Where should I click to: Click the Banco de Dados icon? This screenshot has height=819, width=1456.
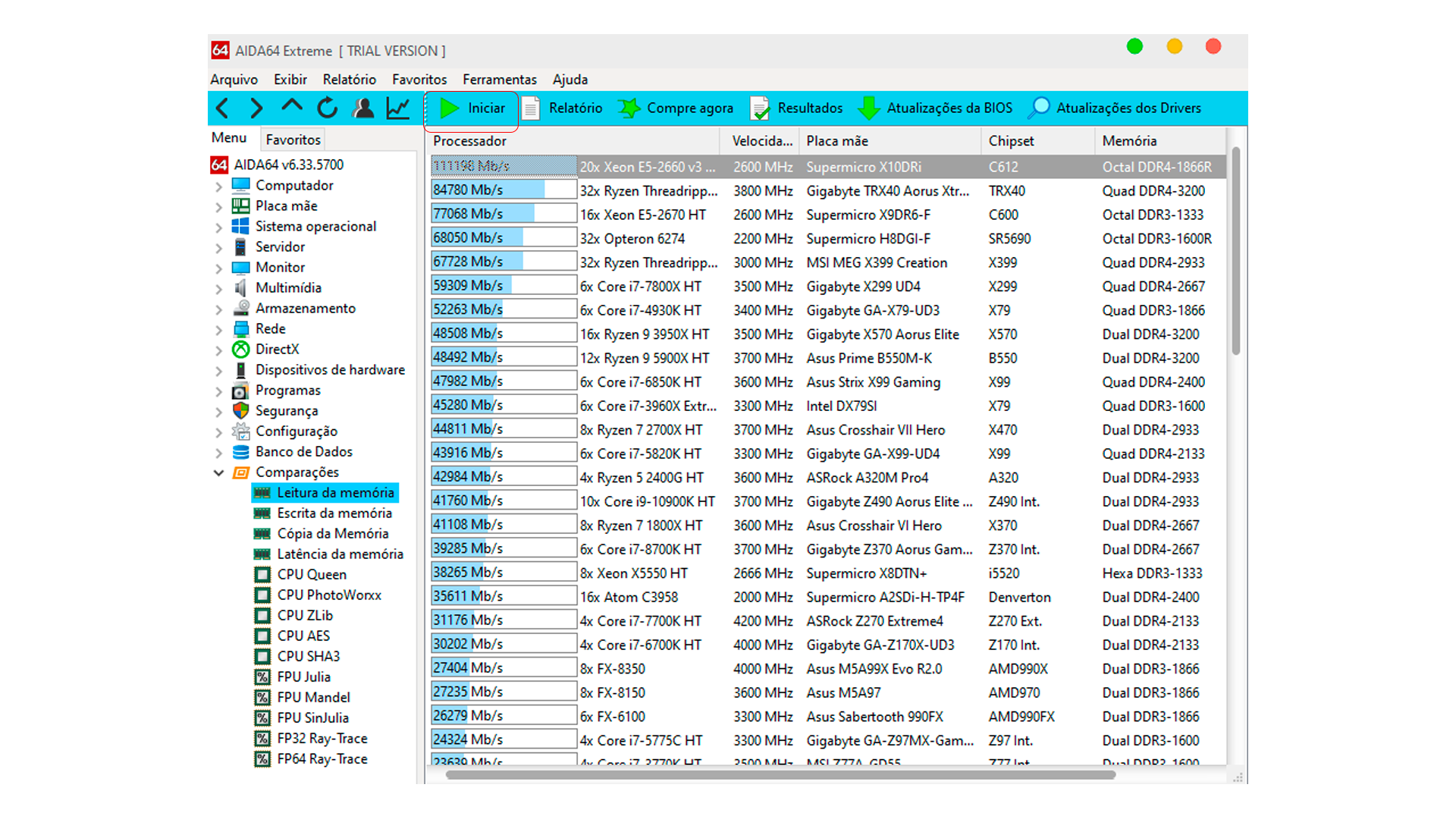241,452
